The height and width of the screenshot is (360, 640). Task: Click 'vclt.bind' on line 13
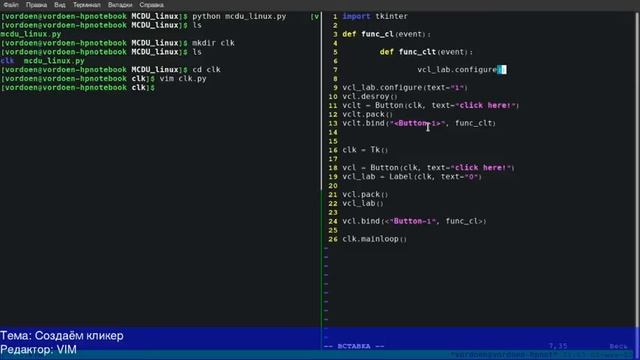[x=363, y=123]
